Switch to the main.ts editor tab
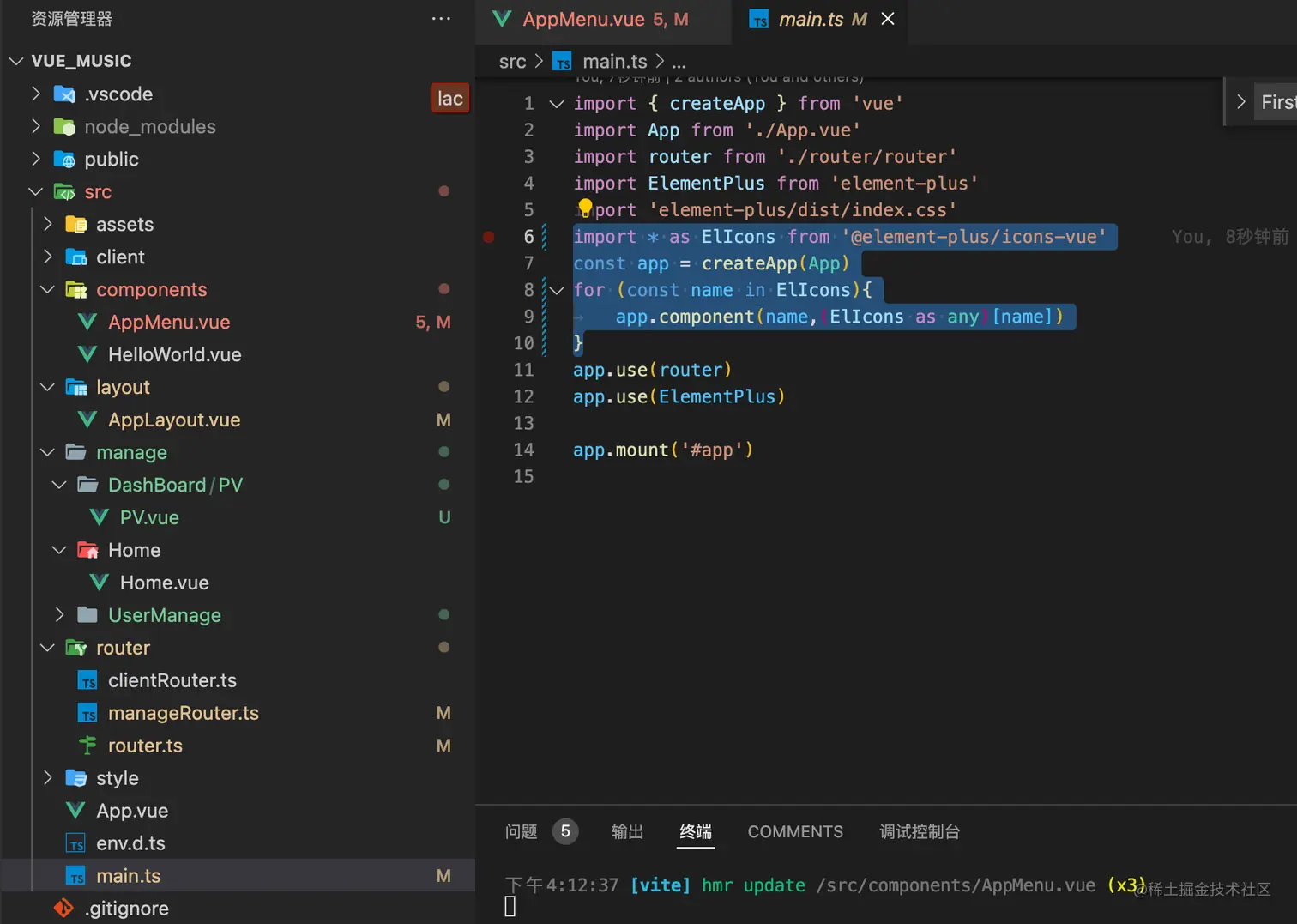The image size is (1297, 924). coord(822,20)
